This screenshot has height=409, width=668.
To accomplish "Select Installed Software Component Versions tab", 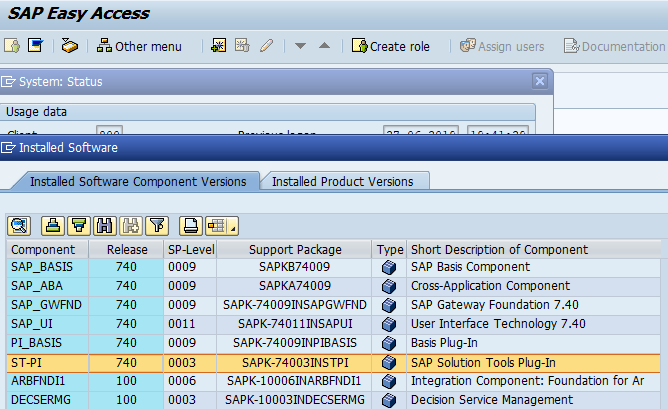I will coord(137,181).
